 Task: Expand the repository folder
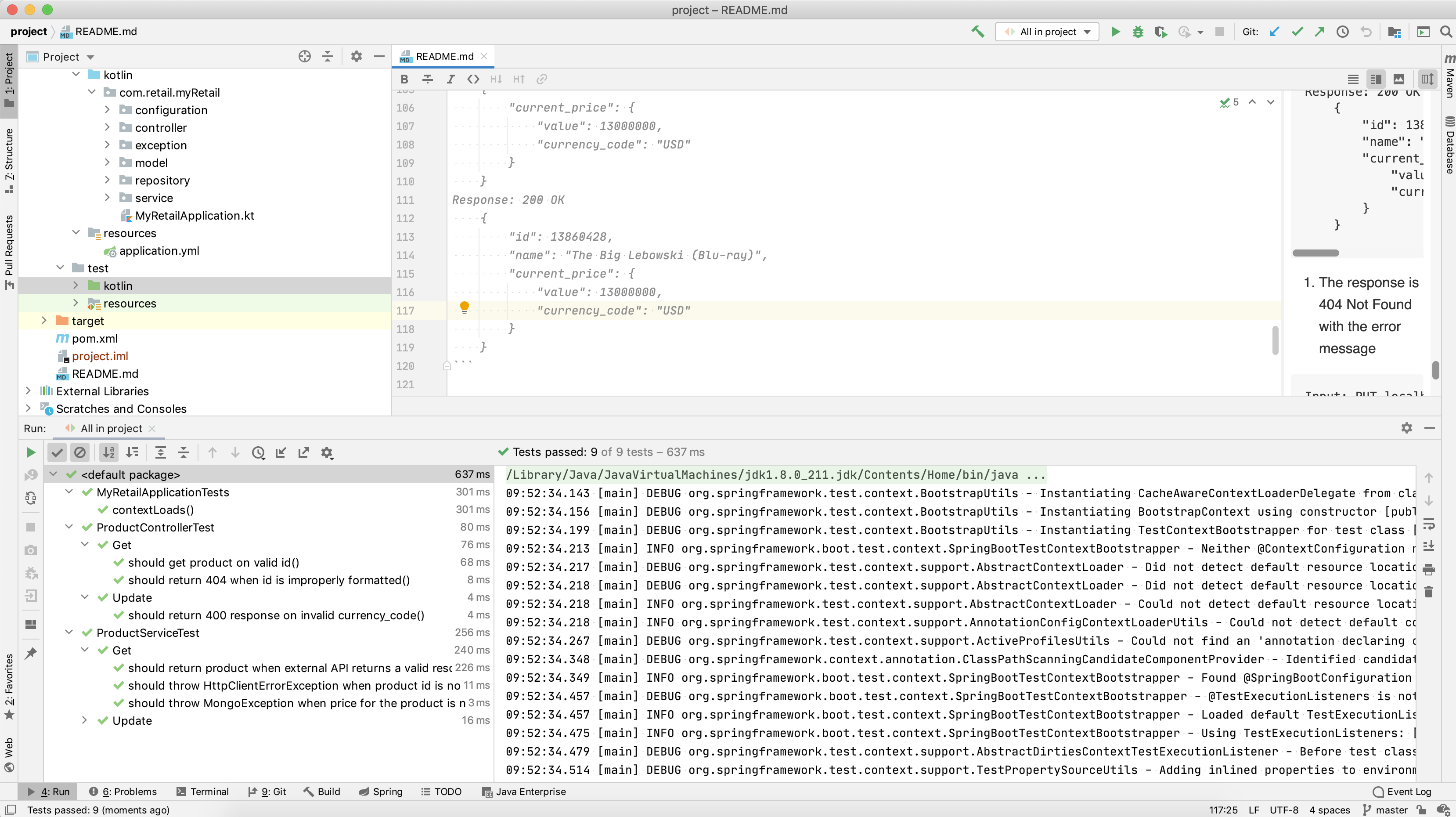(x=108, y=180)
